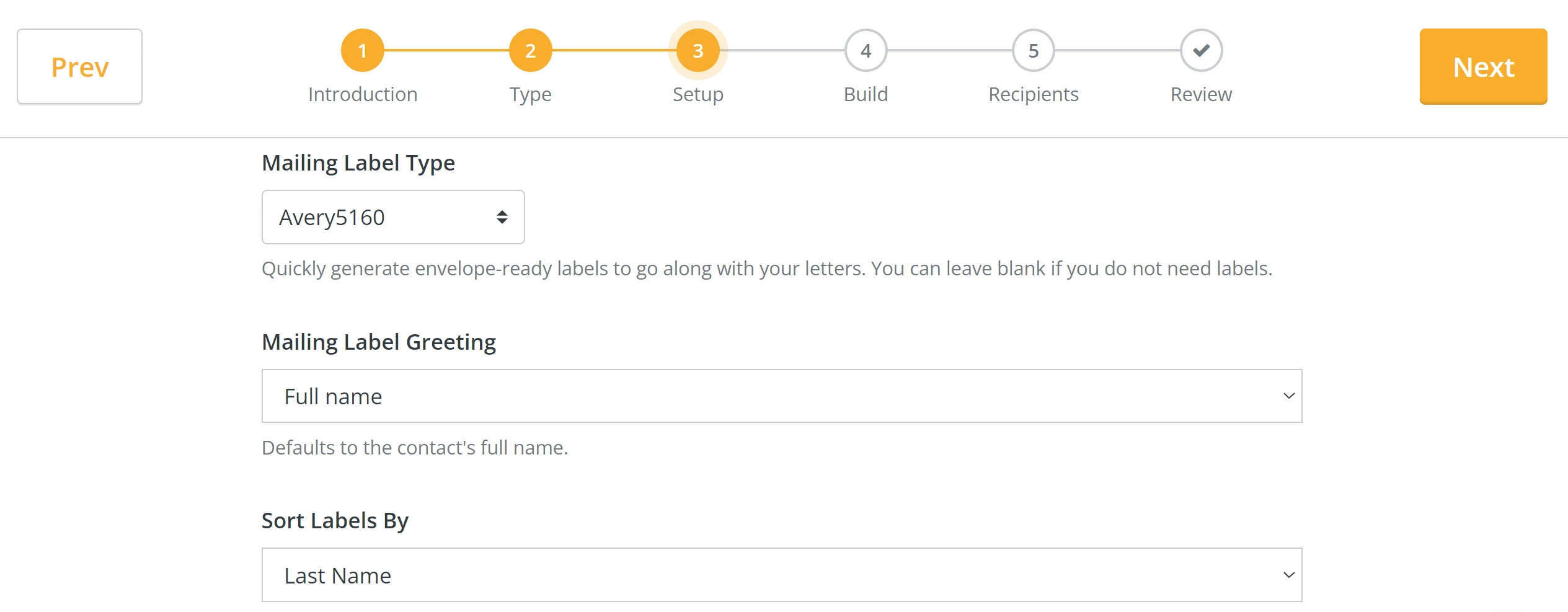Click the highlighted step 3 Setup circle

(698, 50)
